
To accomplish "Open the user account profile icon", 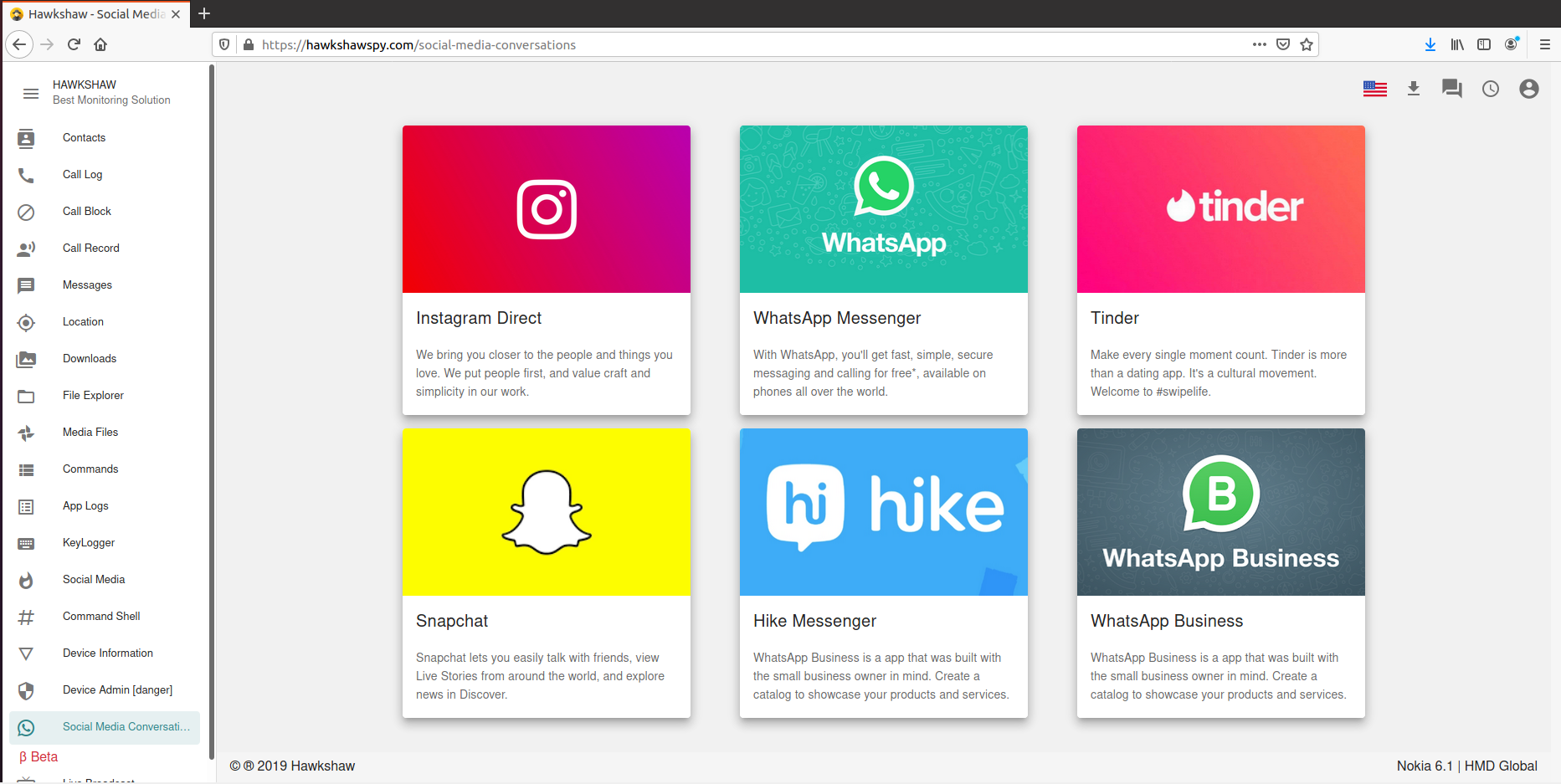I will [x=1529, y=89].
